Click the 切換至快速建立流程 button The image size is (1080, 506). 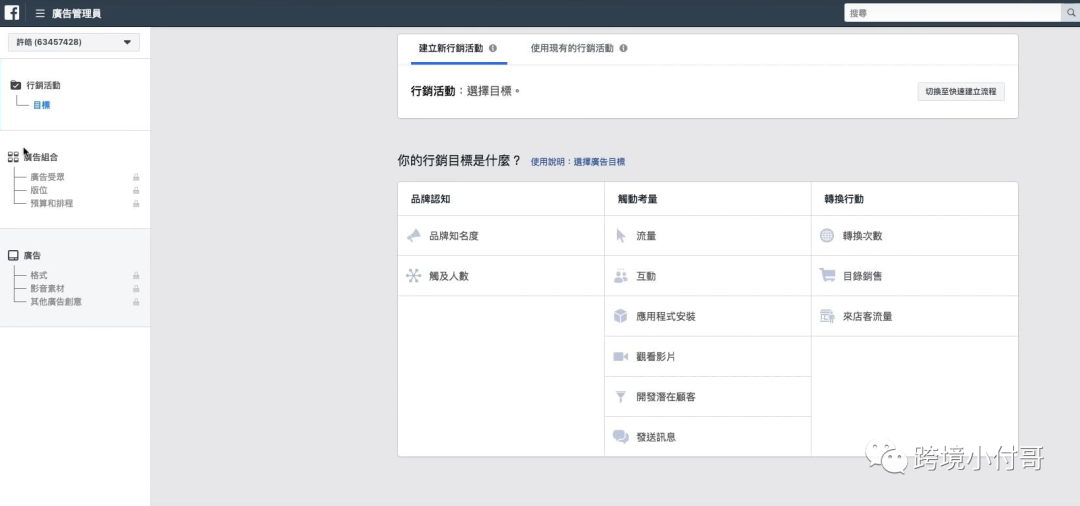961,92
